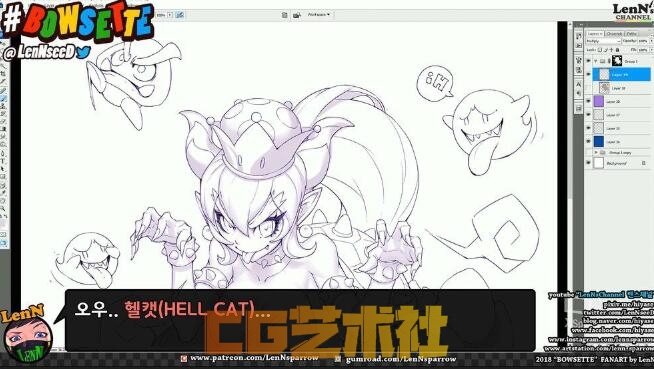Hide the purple Layer 38 eye icon
This screenshot has height=369, width=654.
(588, 101)
